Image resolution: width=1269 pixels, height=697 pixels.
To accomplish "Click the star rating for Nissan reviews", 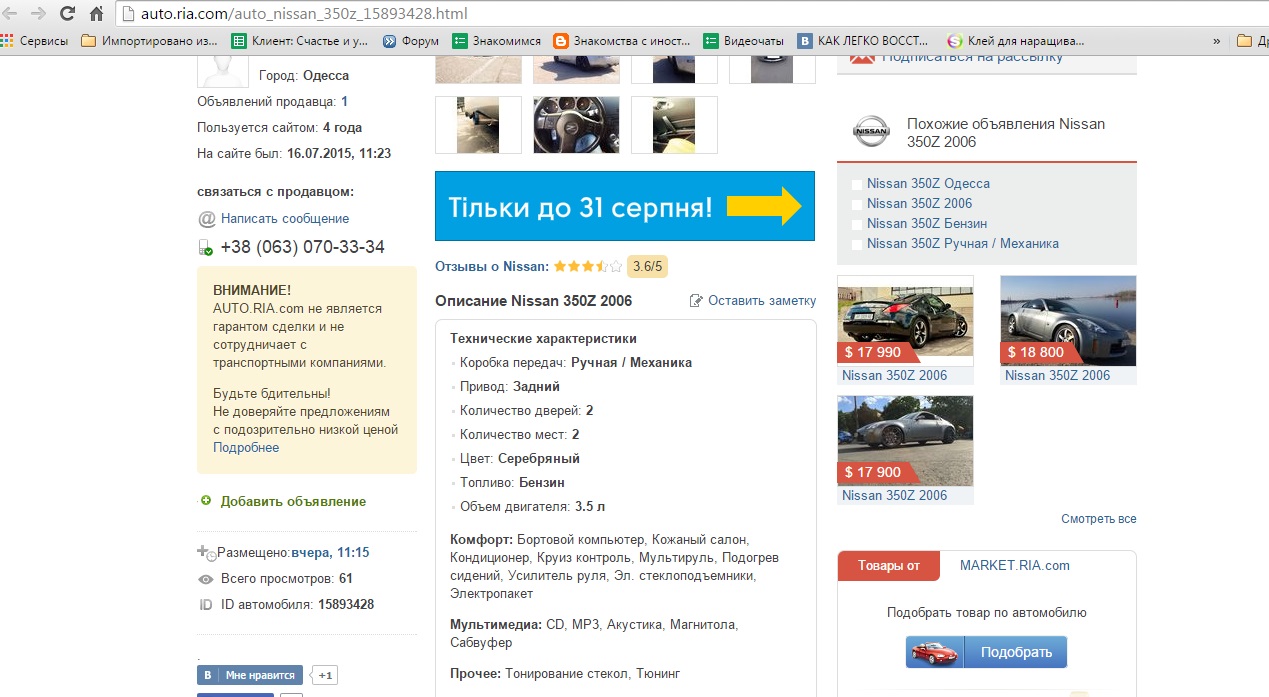I will [588, 266].
